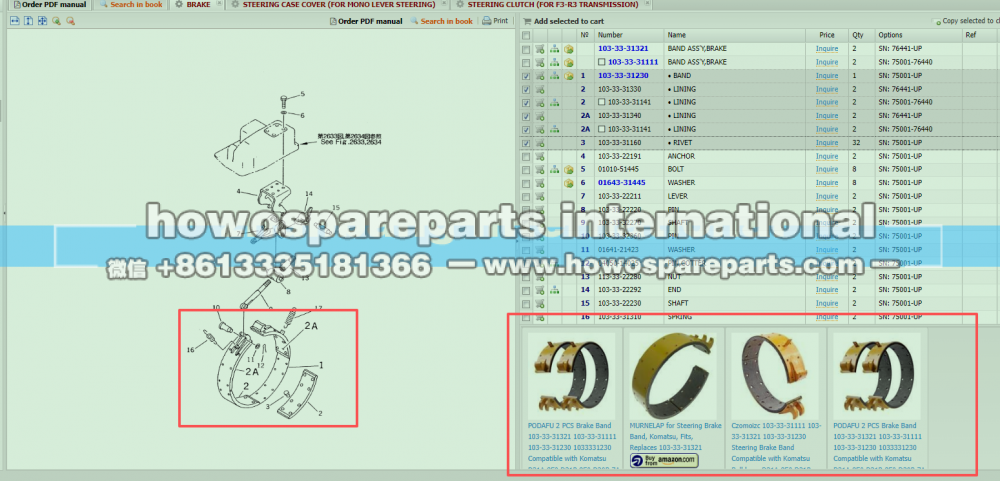Click the package icon for BAND 103-33-31230

569,76
